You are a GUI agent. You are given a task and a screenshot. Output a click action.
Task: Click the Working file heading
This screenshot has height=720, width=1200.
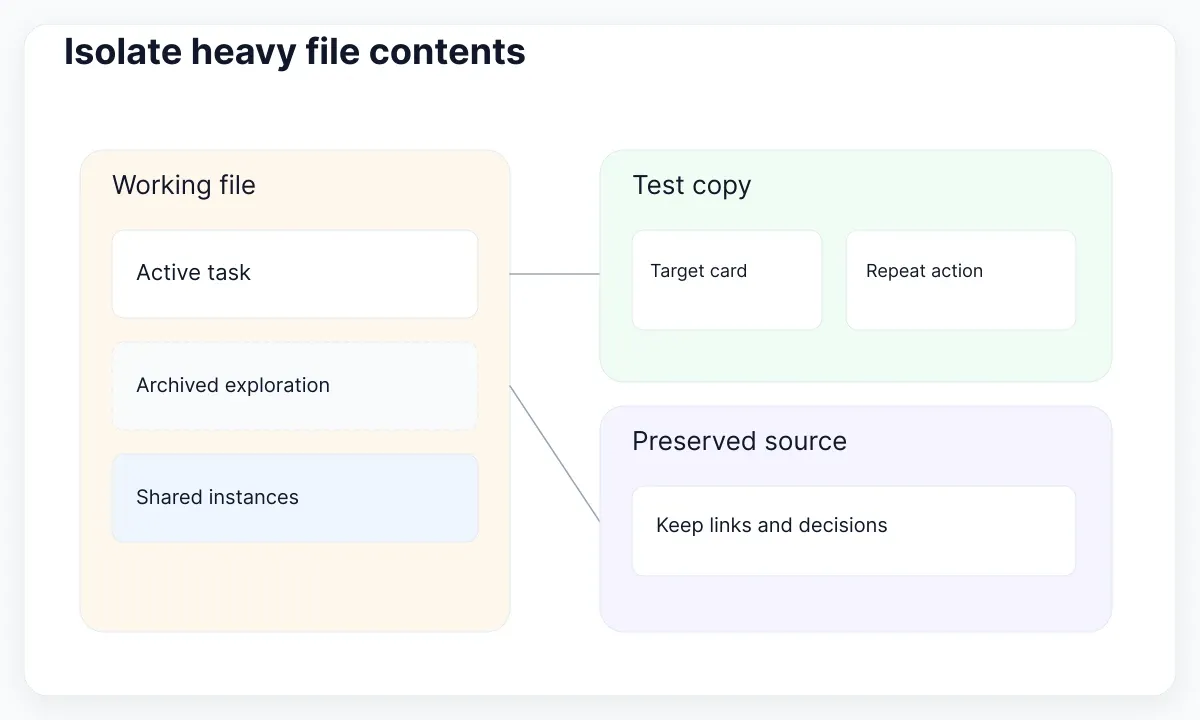coord(184,185)
